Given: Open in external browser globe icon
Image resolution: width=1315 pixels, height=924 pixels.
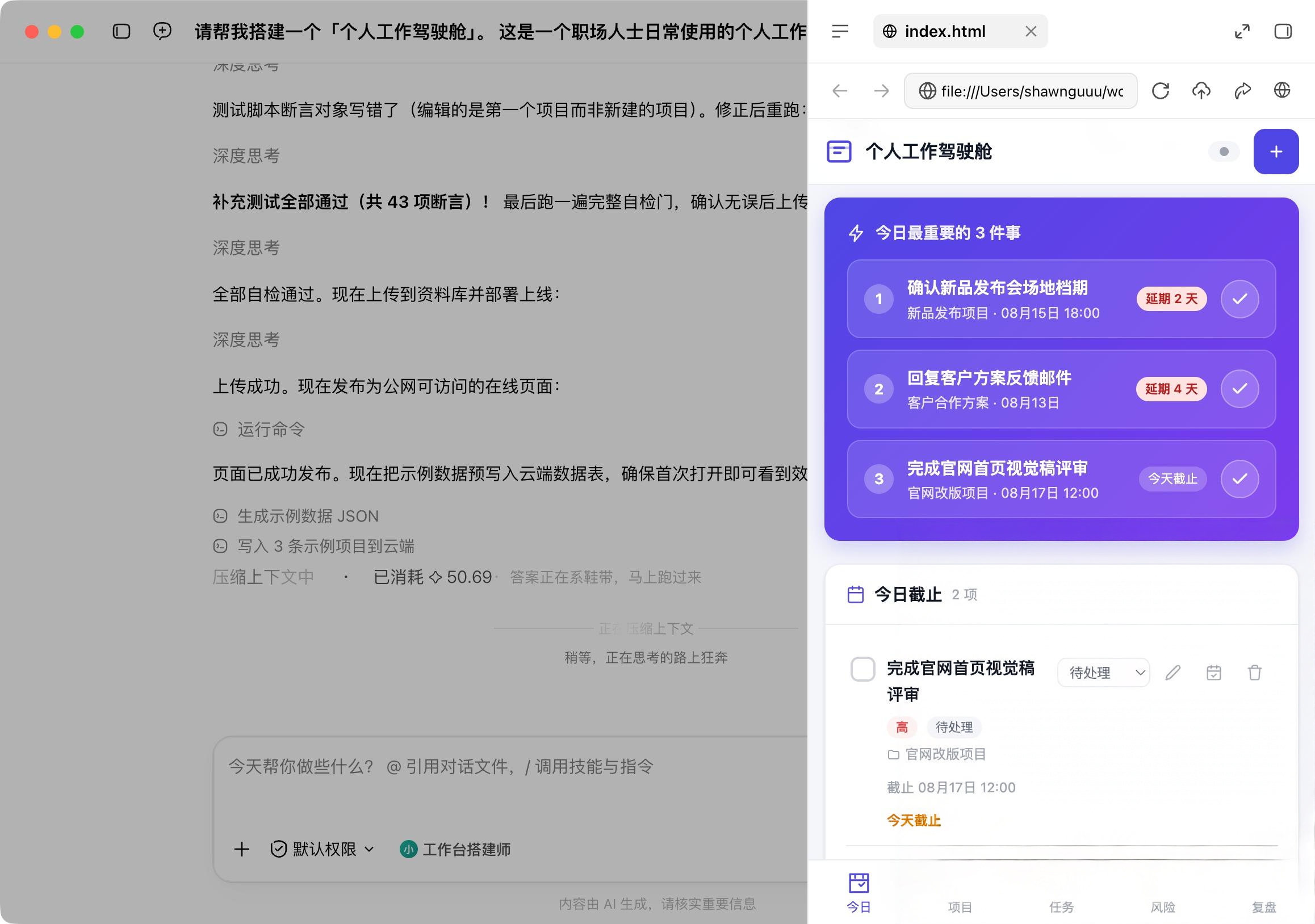Looking at the screenshot, I should (1282, 90).
